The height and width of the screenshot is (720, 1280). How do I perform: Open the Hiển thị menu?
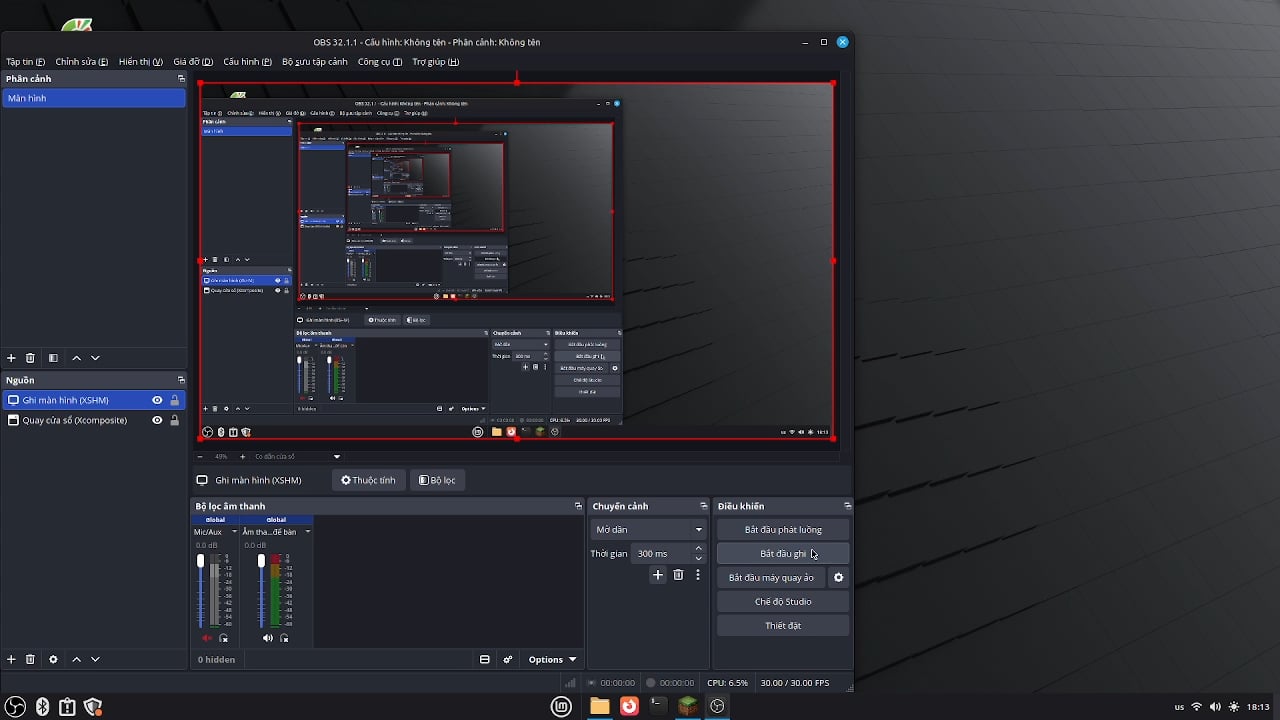tap(140, 62)
